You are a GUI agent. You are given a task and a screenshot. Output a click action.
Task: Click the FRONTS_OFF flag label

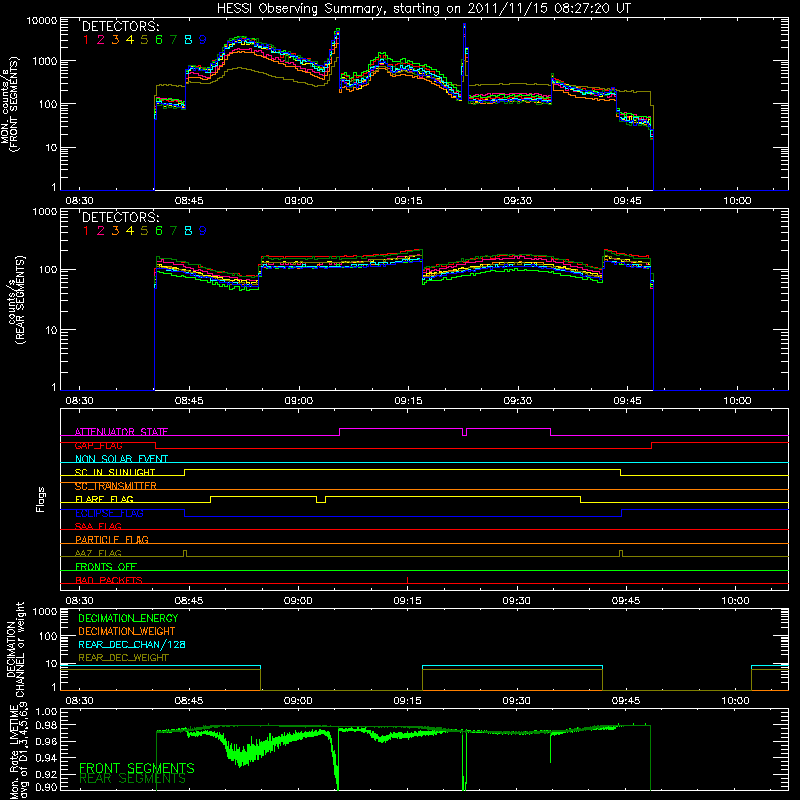click(106, 566)
